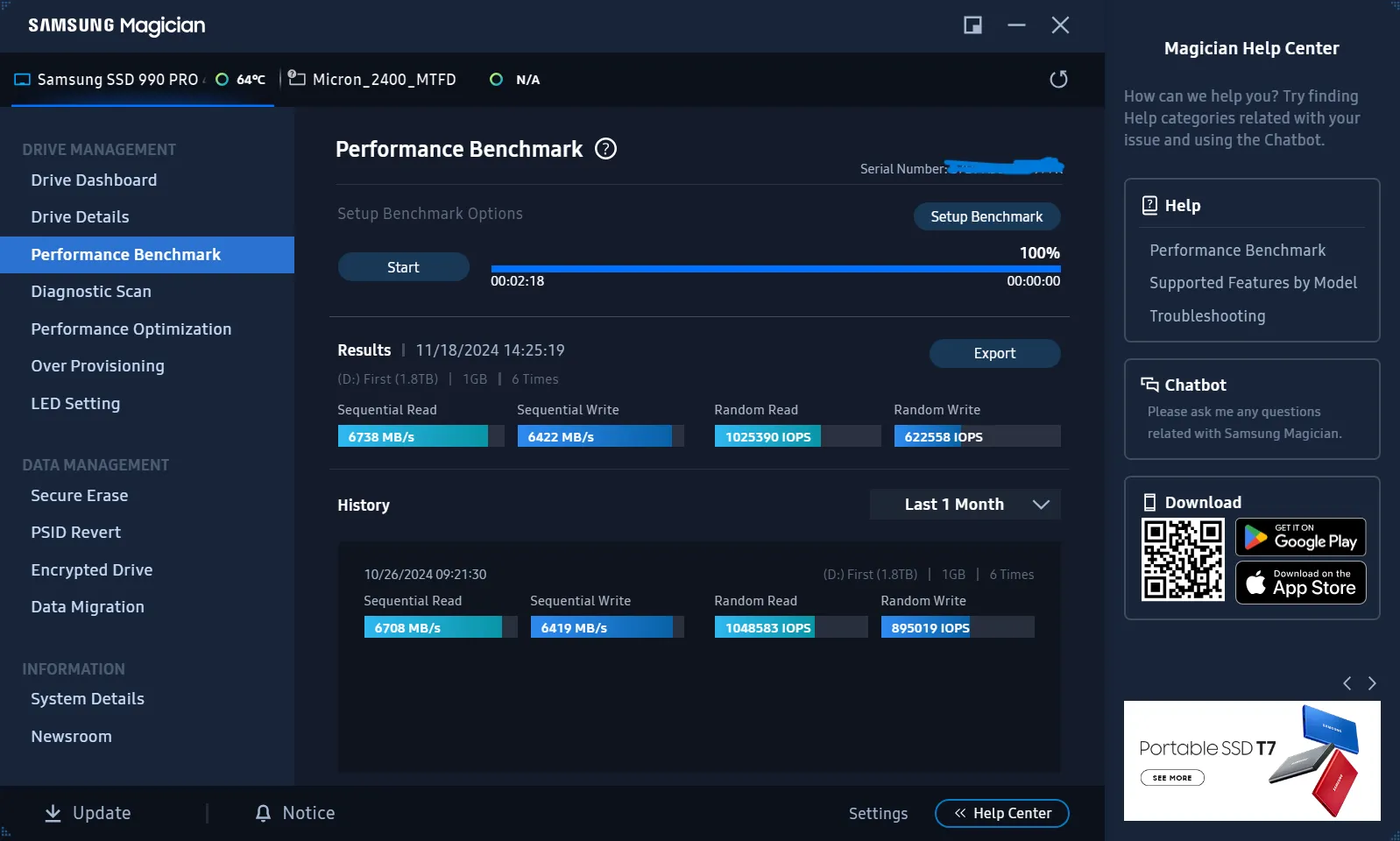This screenshot has width=1400, height=841.
Task: Open the Troubleshooting help link
Action: point(1207,316)
